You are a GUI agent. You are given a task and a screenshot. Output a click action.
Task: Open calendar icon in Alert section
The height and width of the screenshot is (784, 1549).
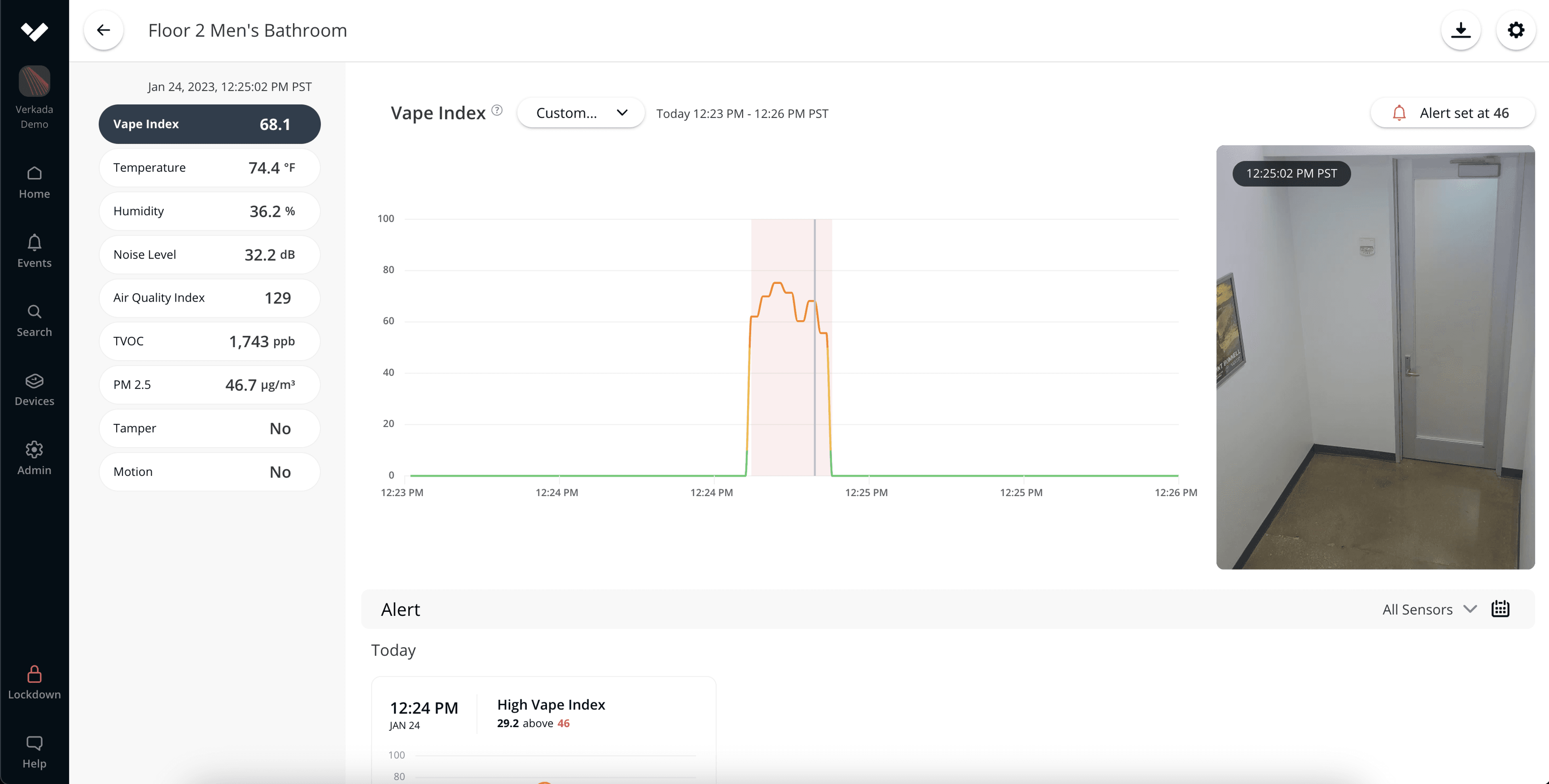pos(1500,609)
